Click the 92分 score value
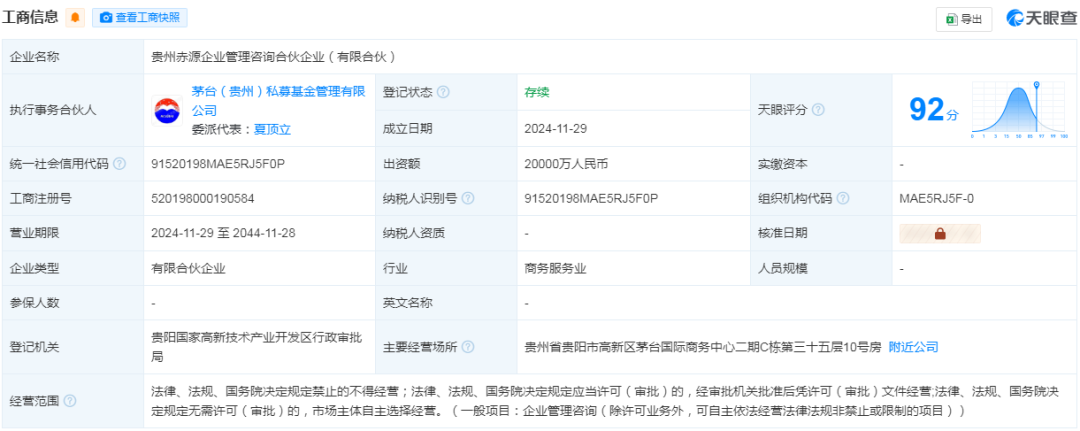This screenshot has height=431, width=1080. tap(933, 110)
